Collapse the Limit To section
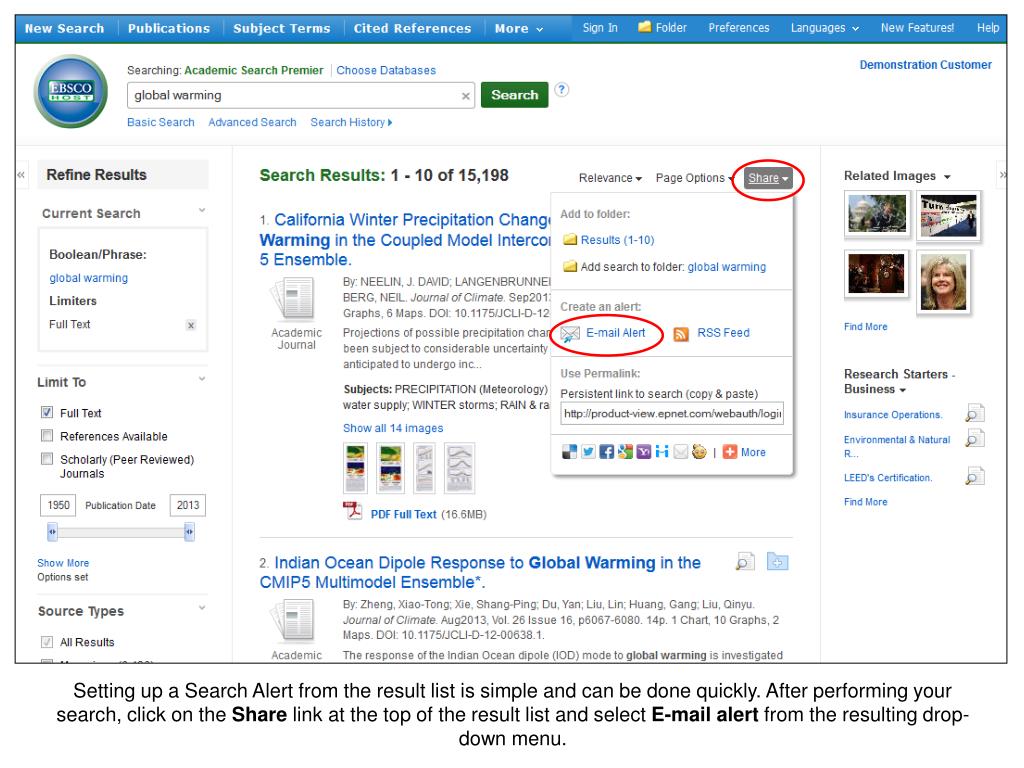This screenshot has width=1024, height=768. coord(202,379)
